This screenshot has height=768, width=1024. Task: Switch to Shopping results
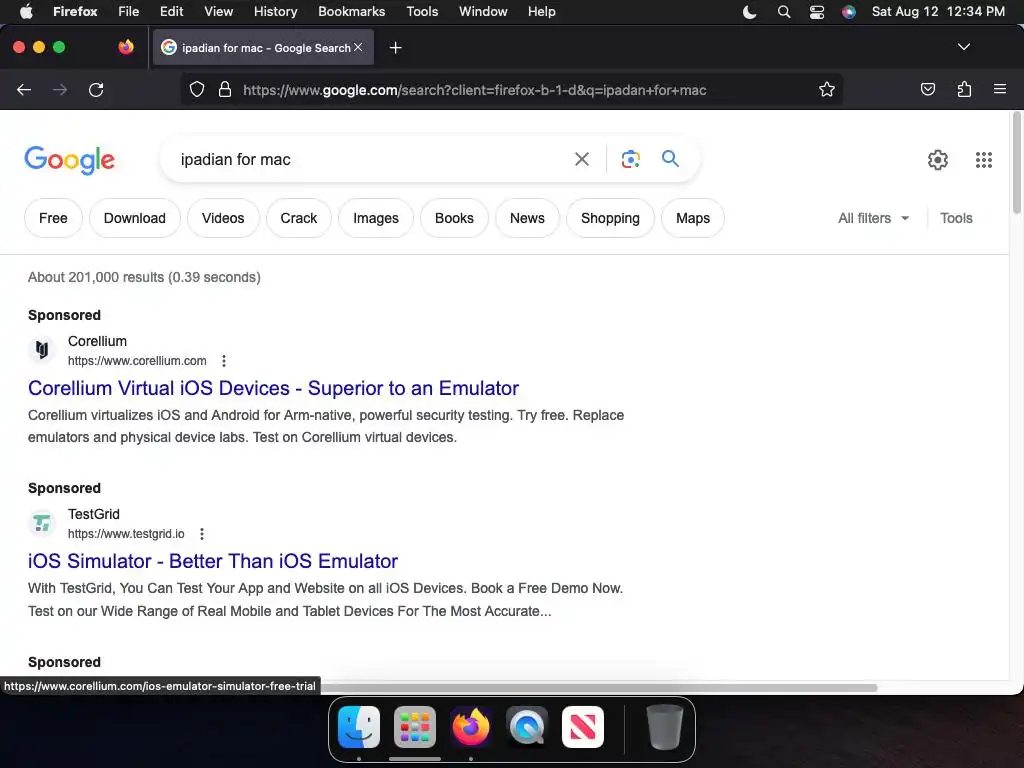[610, 218]
